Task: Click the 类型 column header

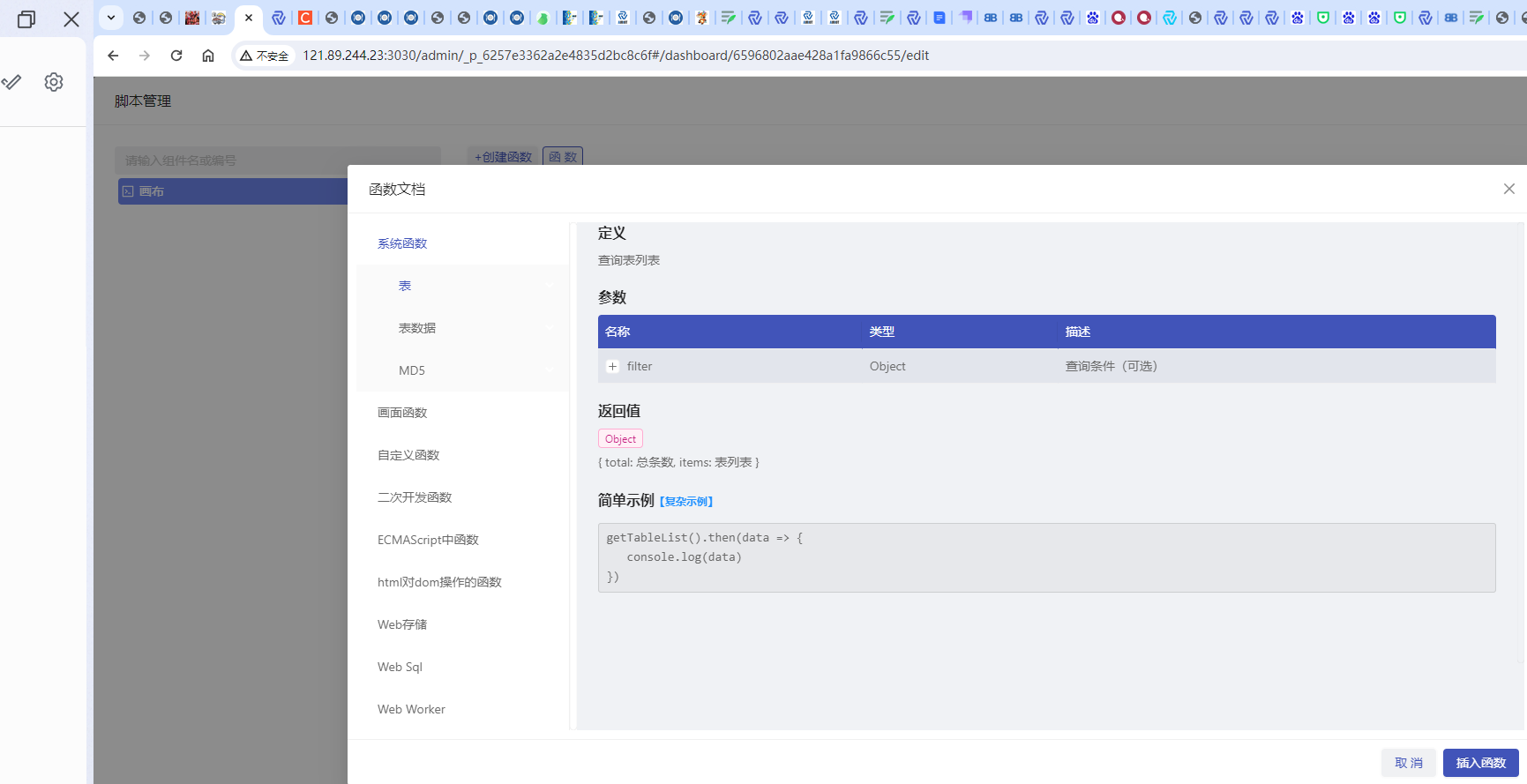Action: [960, 332]
